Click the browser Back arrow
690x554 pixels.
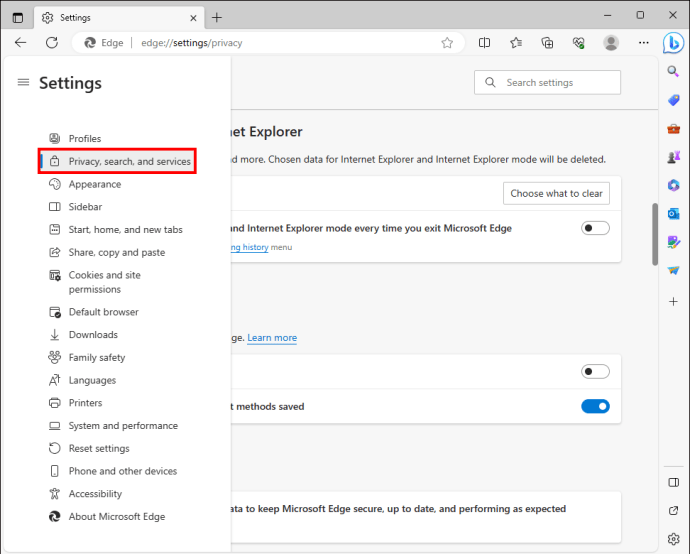(x=21, y=43)
